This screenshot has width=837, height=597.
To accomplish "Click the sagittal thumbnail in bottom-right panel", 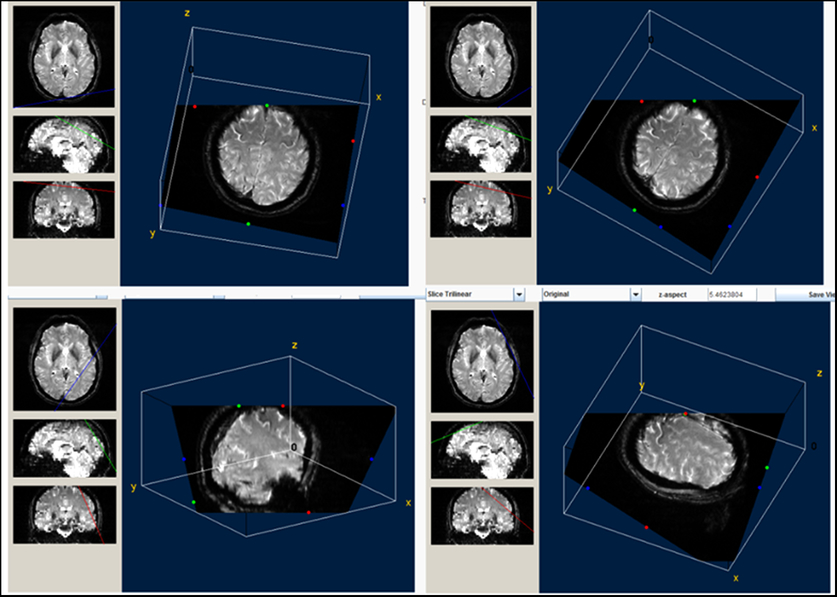I will point(478,447).
